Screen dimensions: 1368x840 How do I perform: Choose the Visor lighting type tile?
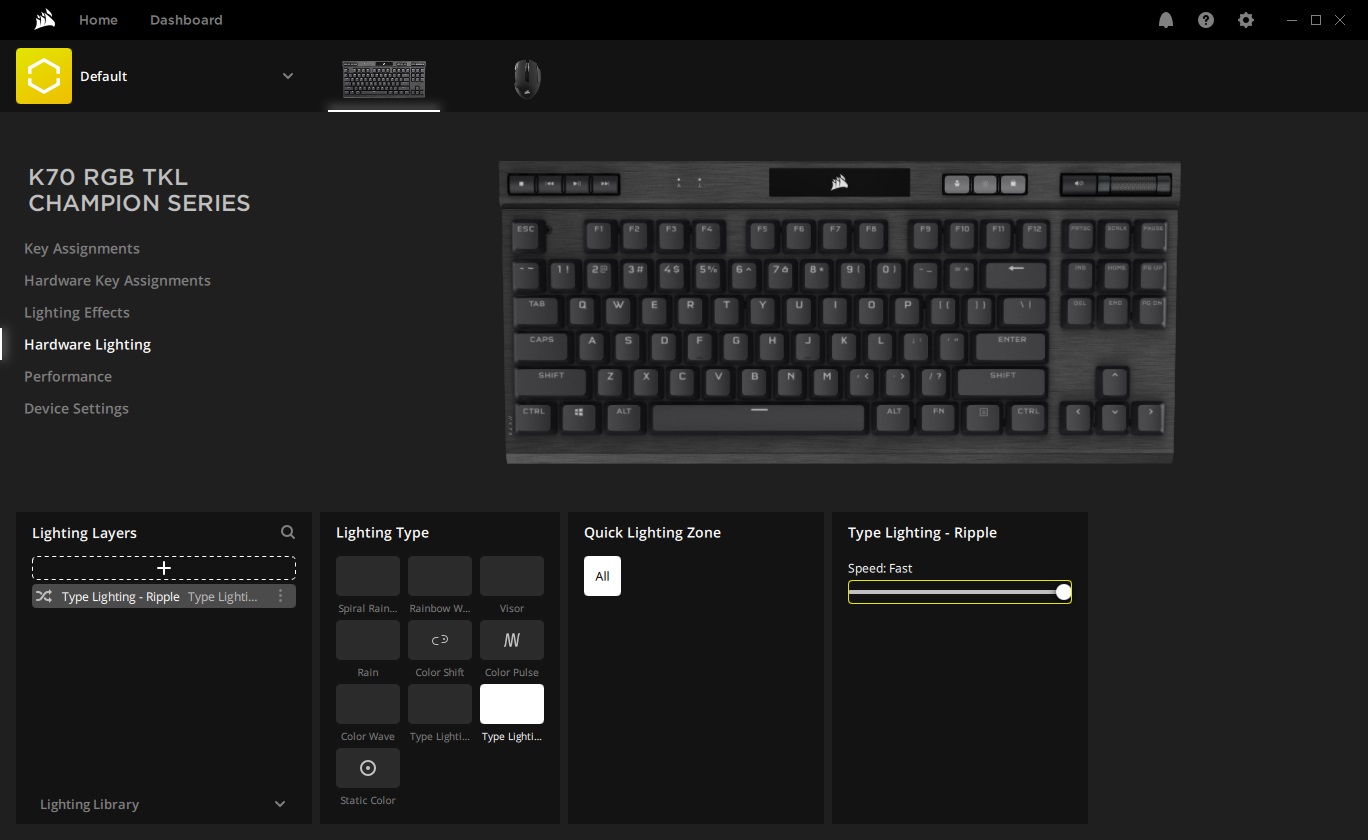point(512,576)
